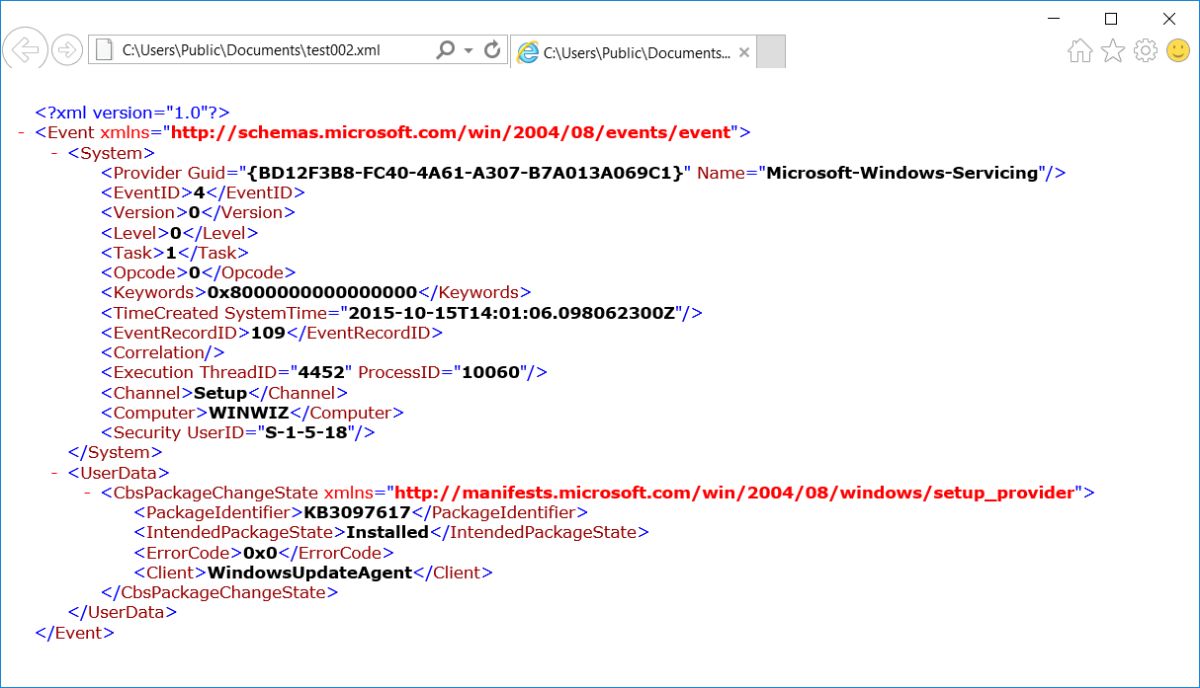Click the closing CbsPackageChangeState tag

pyautogui.click(x=219, y=593)
